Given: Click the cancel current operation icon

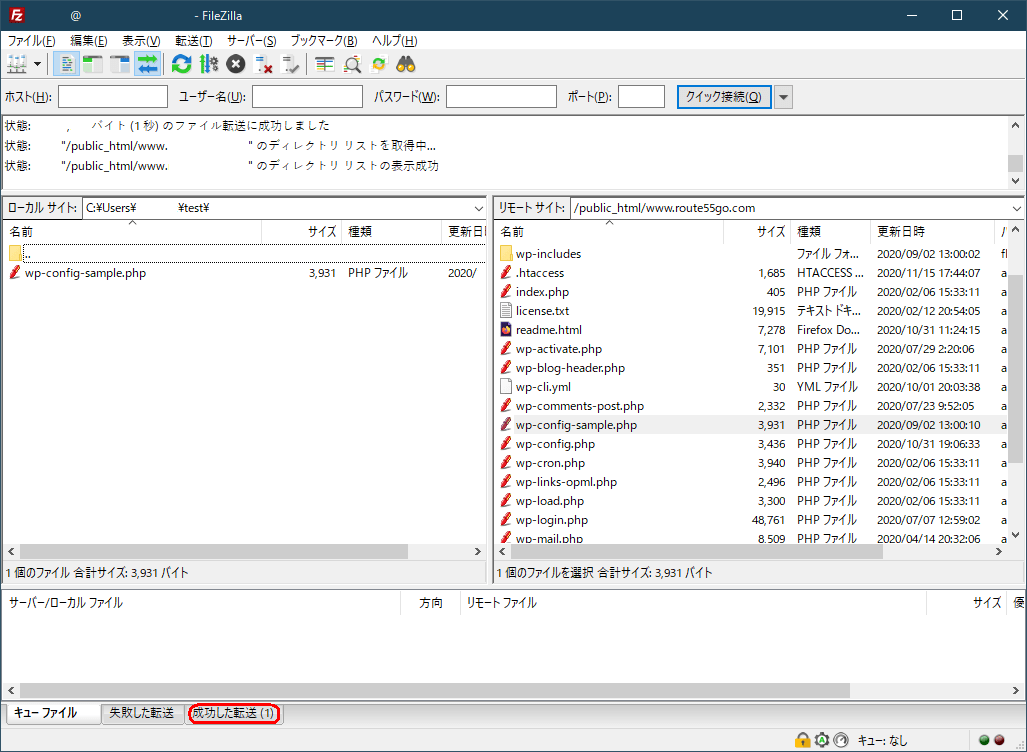Looking at the screenshot, I should pyautogui.click(x=236, y=64).
